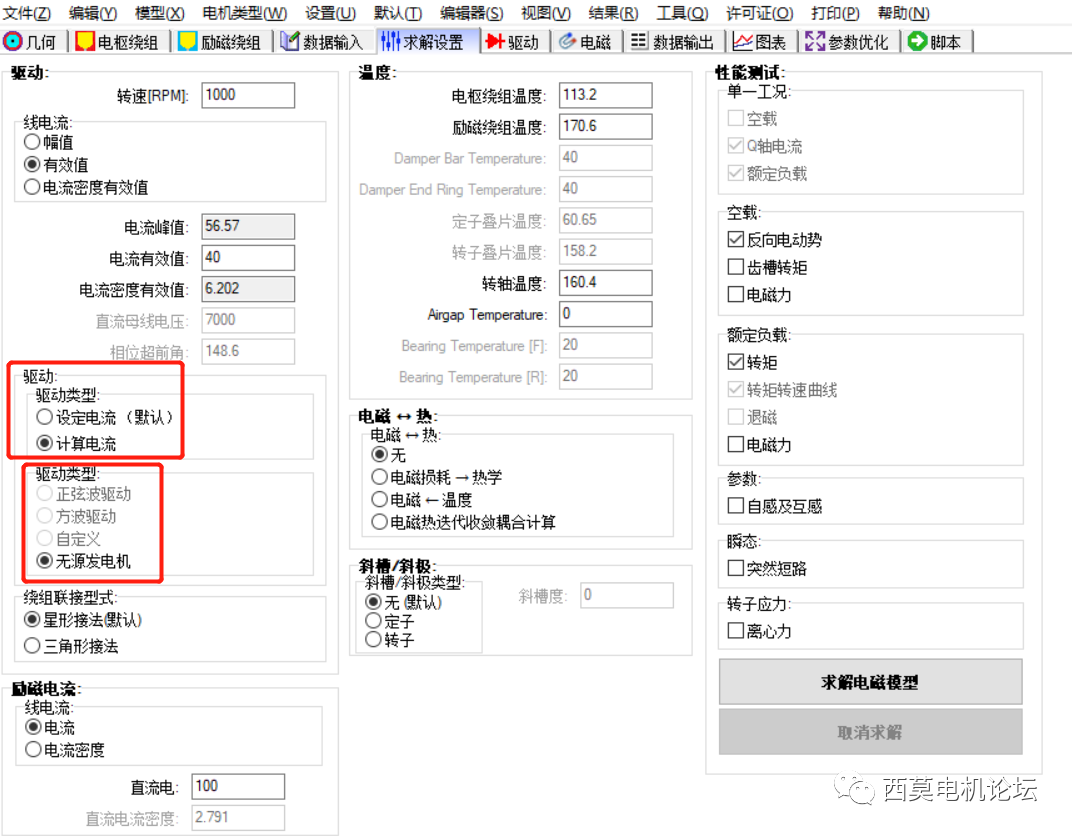Click the 转速[RPM] input field

click(x=247, y=95)
